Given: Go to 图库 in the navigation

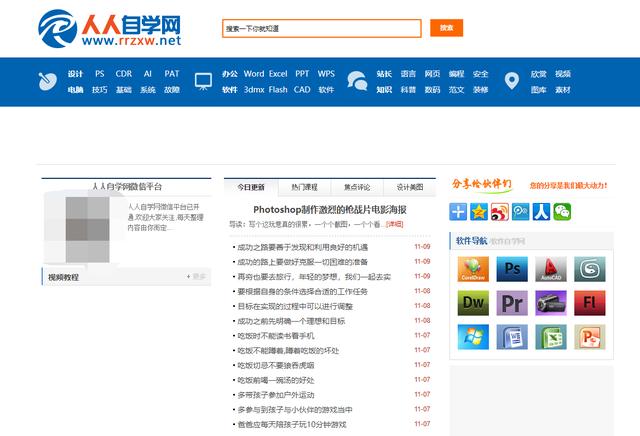Looking at the screenshot, I should coord(538,90).
